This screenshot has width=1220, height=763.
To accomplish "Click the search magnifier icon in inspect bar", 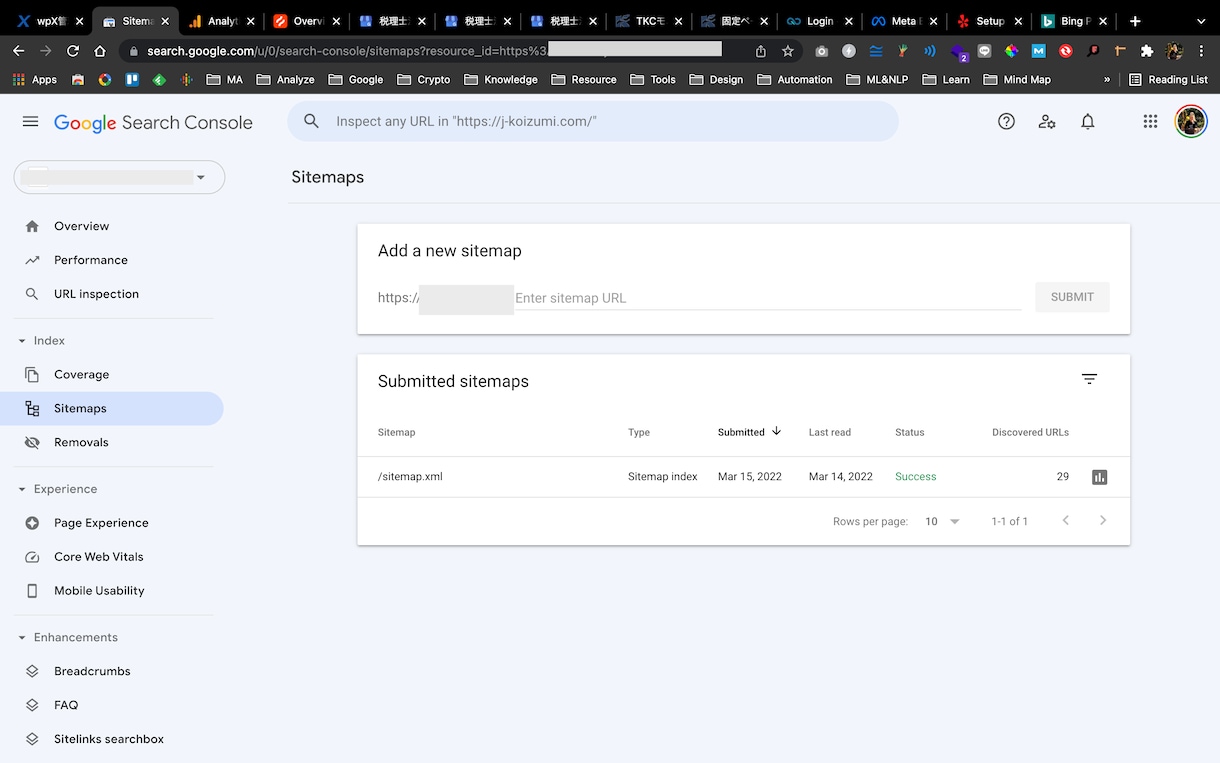I will coord(311,121).
